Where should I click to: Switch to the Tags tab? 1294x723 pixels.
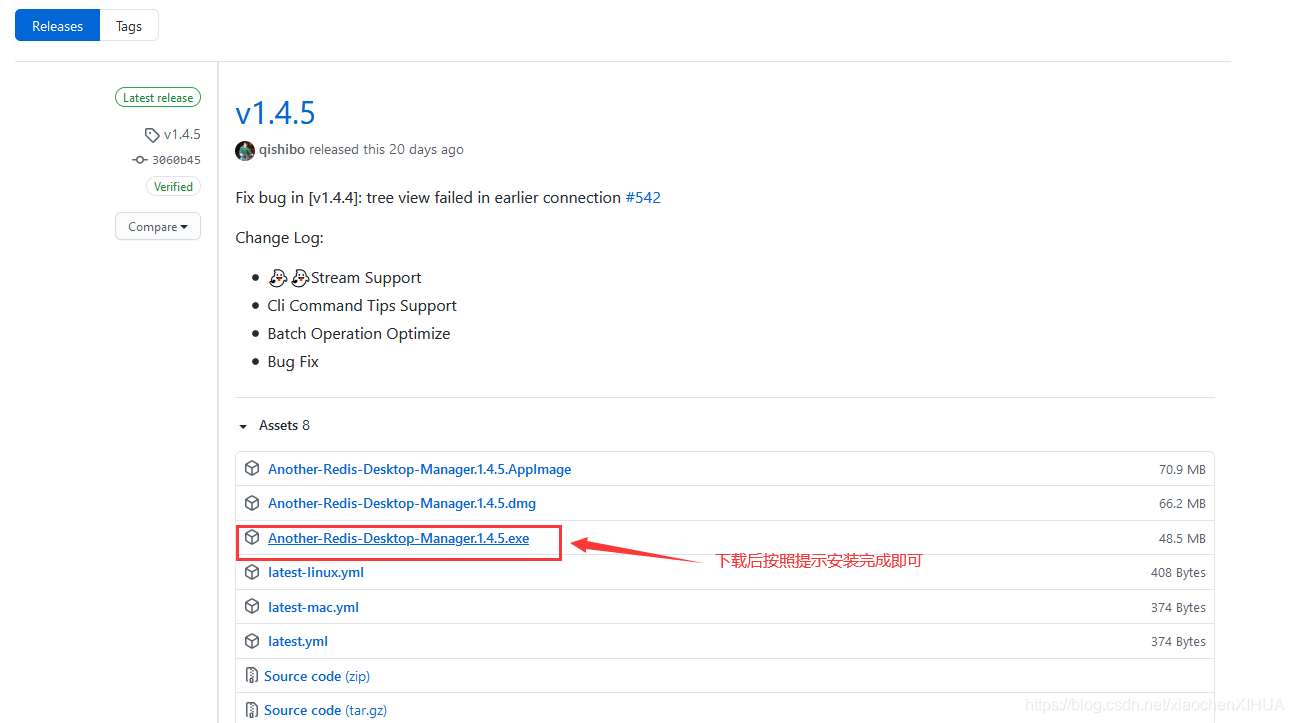(129, 26)
